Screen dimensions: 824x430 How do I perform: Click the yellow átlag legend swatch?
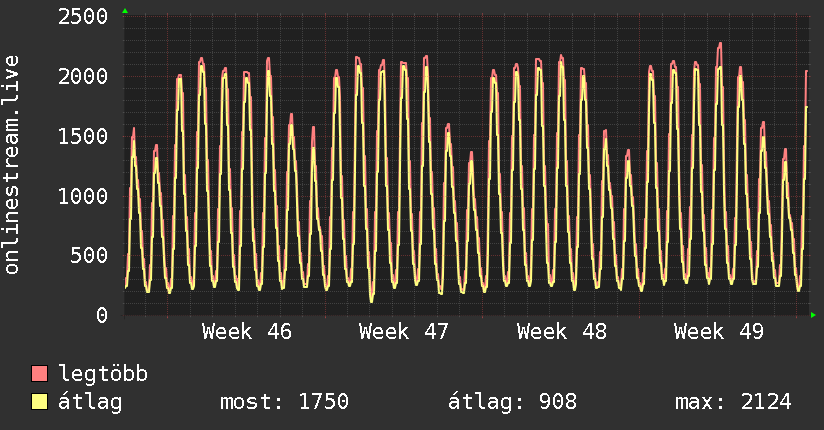point(39,402)
